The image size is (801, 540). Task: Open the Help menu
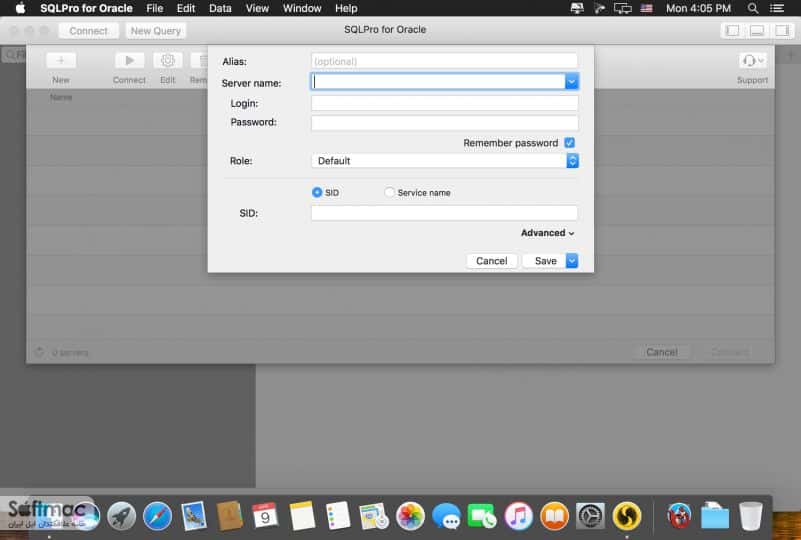[346, 8]
